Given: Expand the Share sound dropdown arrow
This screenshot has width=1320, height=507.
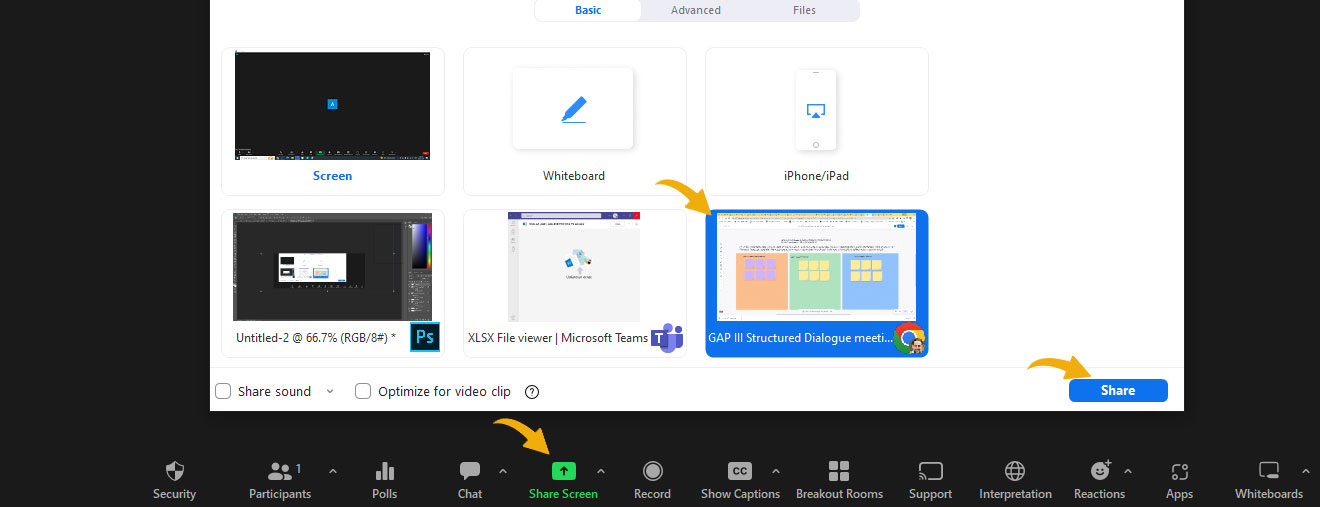Looking at the screenshot, I should [x=330, y=391].
